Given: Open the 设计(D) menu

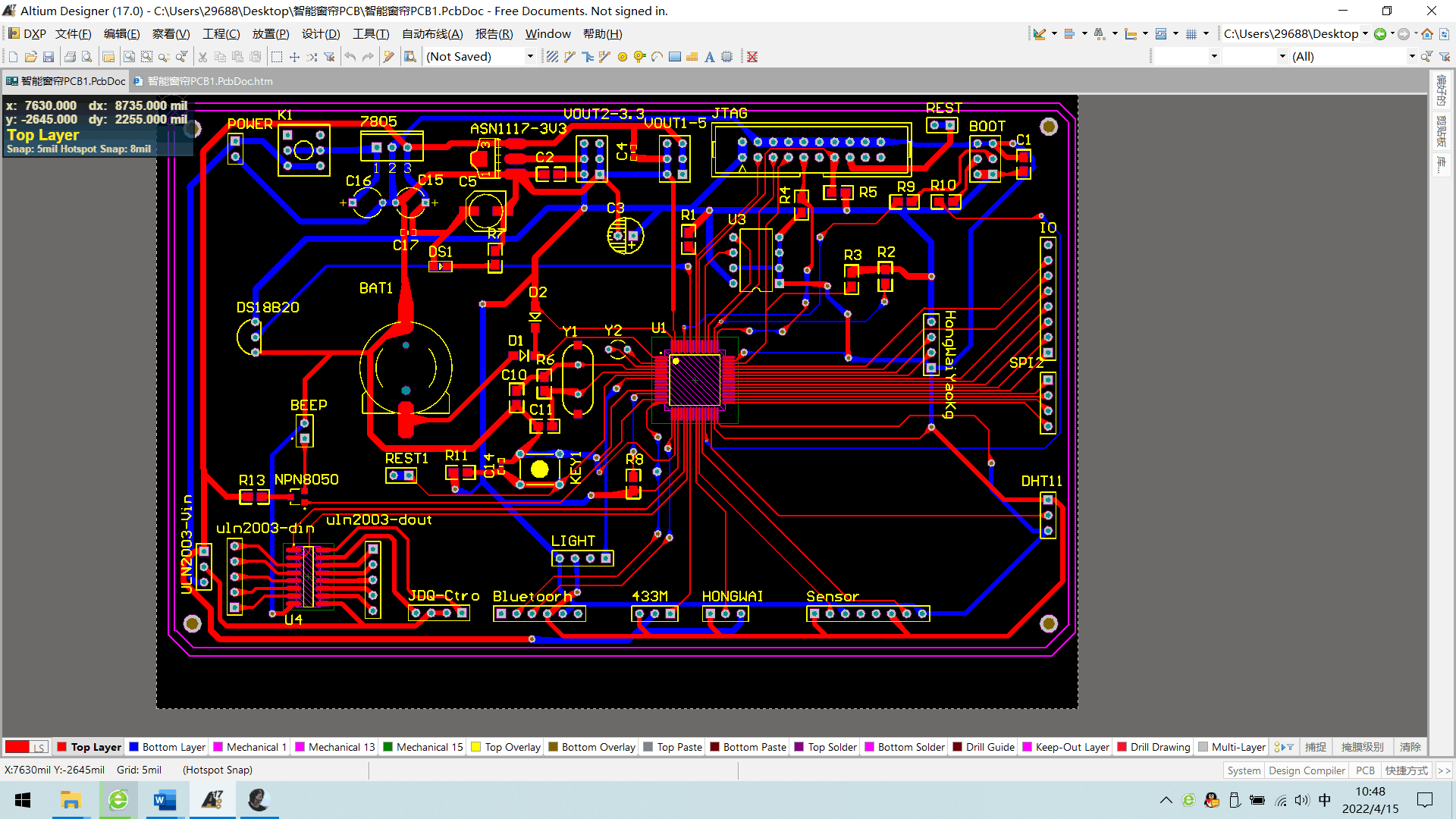Looking at the screenshot, I should click(x=321, y=33).
